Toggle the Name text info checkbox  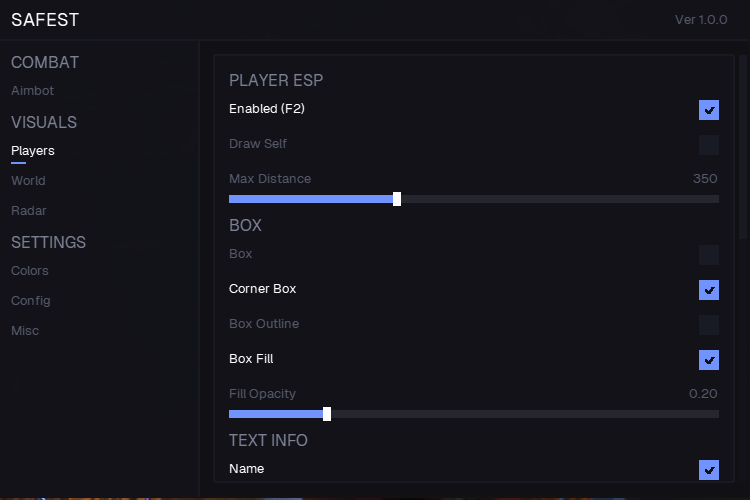pos(709,470)
